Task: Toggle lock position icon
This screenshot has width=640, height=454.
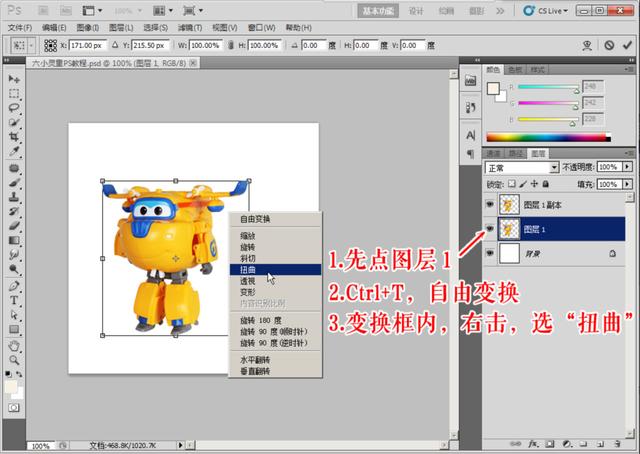Action: (534, 184)
